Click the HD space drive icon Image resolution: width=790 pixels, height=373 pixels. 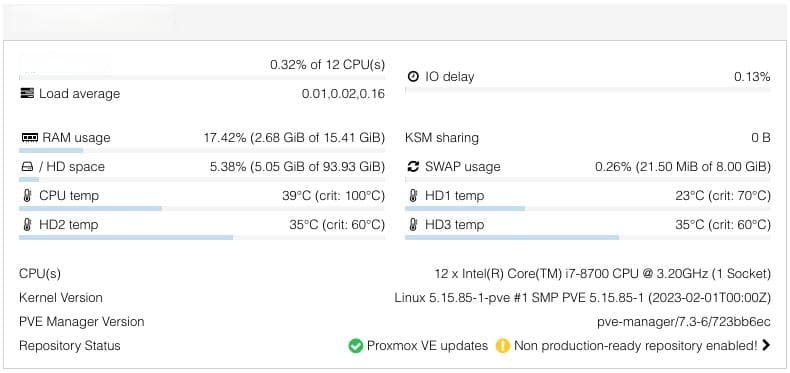click(27, 167)
